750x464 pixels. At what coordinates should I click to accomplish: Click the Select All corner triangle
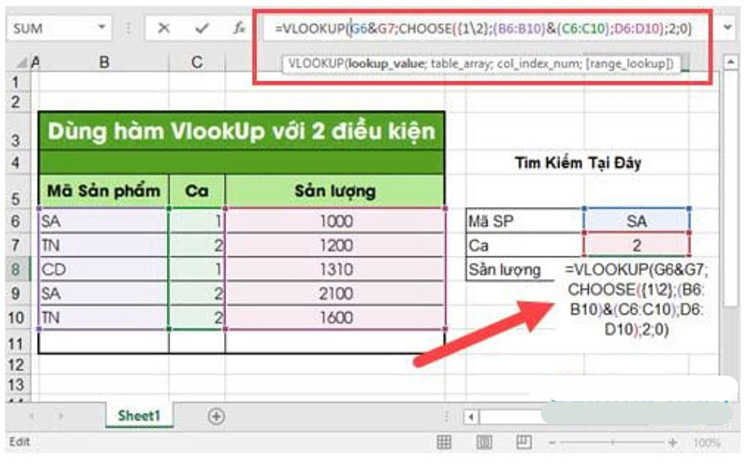pos(22,62)
